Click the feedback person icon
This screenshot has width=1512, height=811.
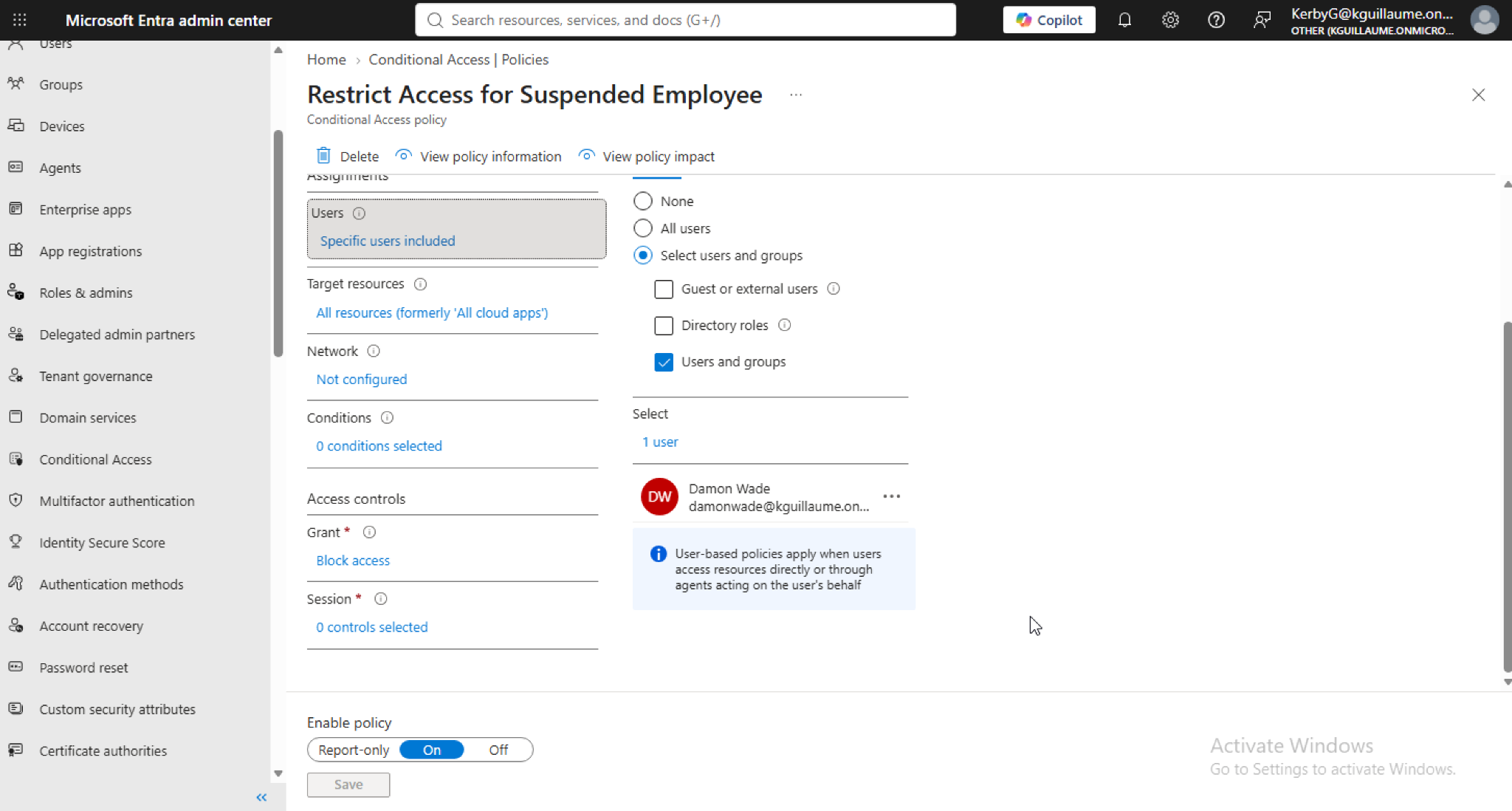tap(1262, 20)
